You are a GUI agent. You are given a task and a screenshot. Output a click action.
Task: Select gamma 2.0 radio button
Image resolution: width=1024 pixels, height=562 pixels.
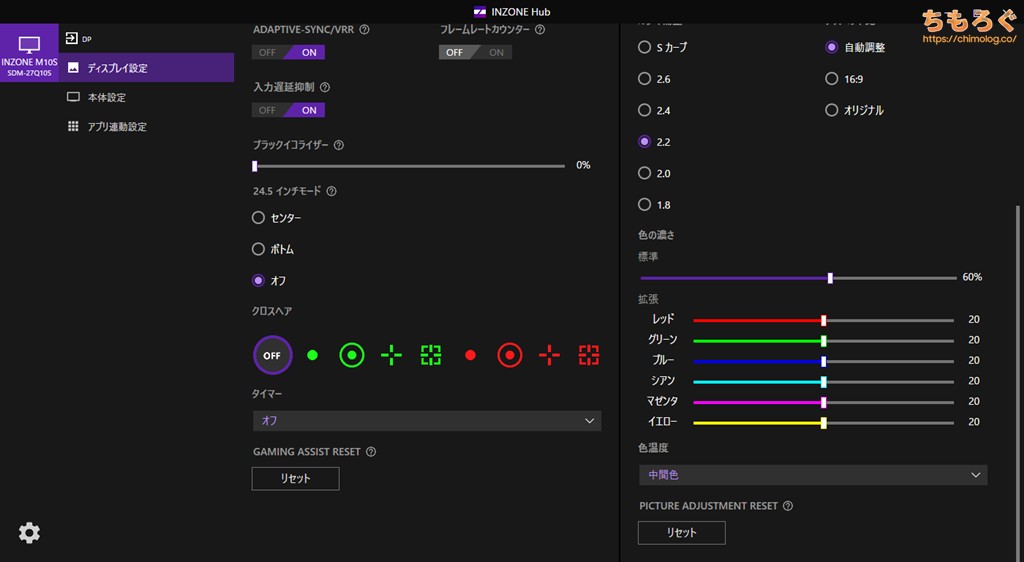645,173
